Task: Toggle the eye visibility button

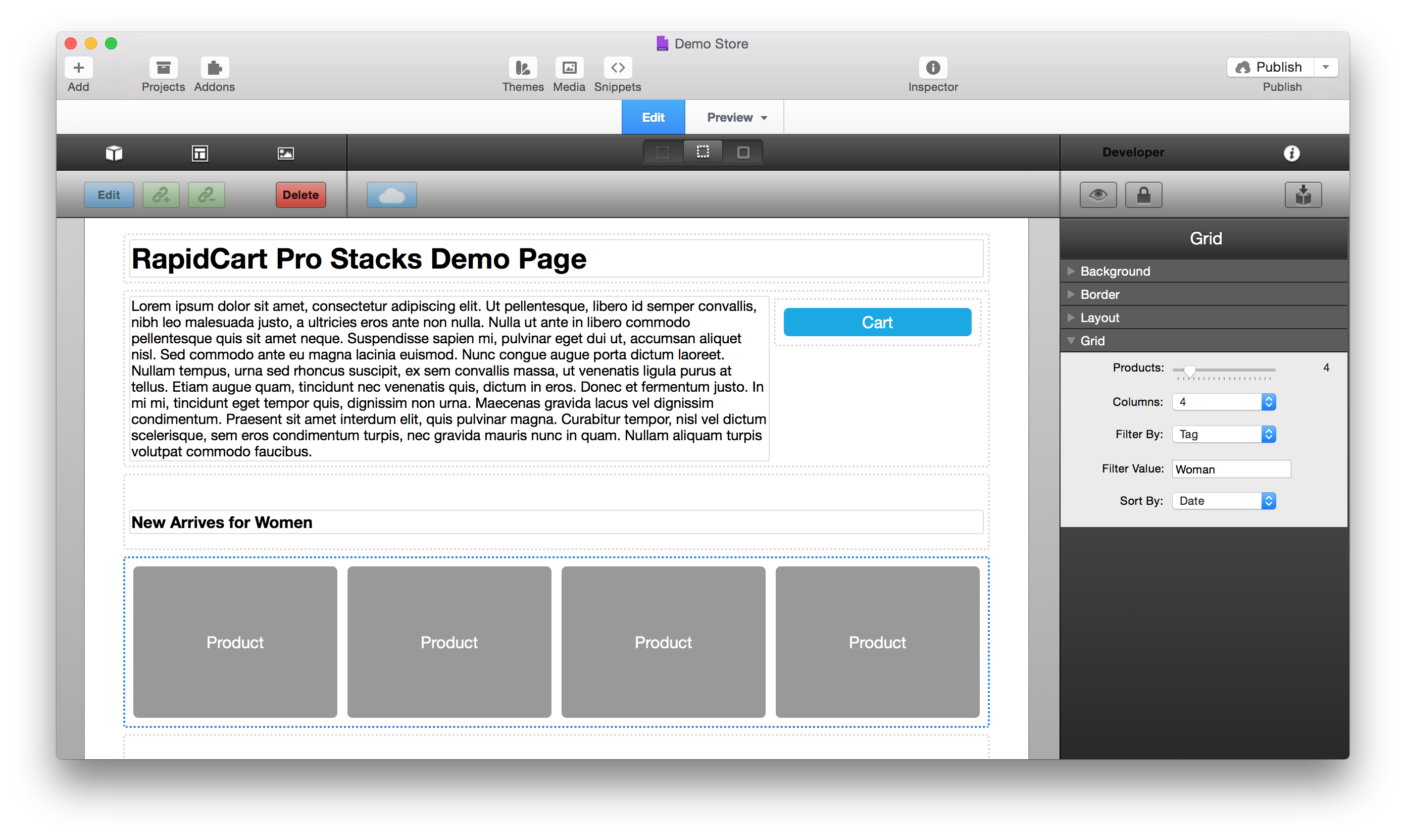Action: pyautogui.click(x=1098, y=195)
